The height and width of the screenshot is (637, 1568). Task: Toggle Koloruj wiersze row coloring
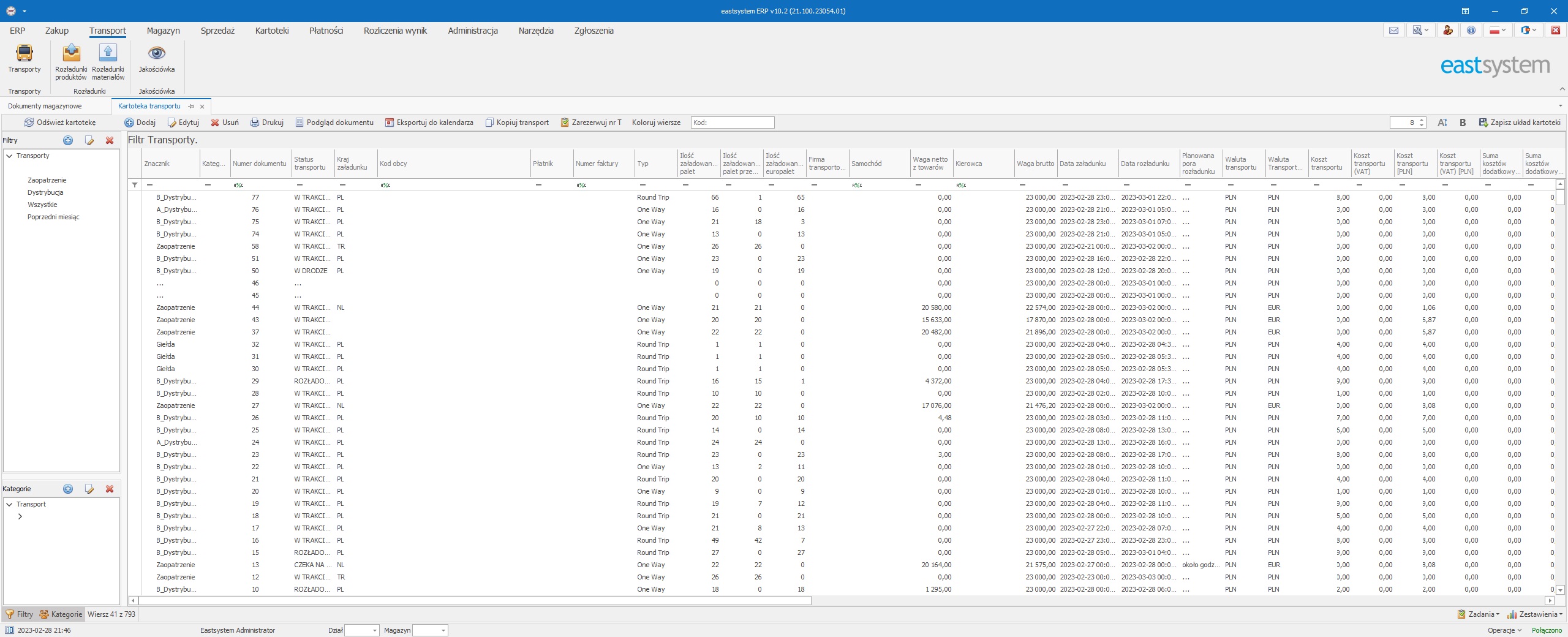coord(656,123)
